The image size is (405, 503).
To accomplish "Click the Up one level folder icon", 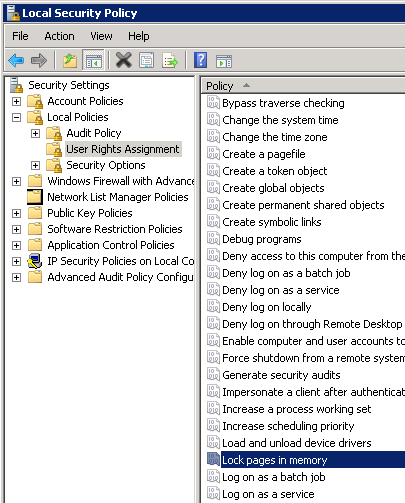I will click(x=70, y=61).
